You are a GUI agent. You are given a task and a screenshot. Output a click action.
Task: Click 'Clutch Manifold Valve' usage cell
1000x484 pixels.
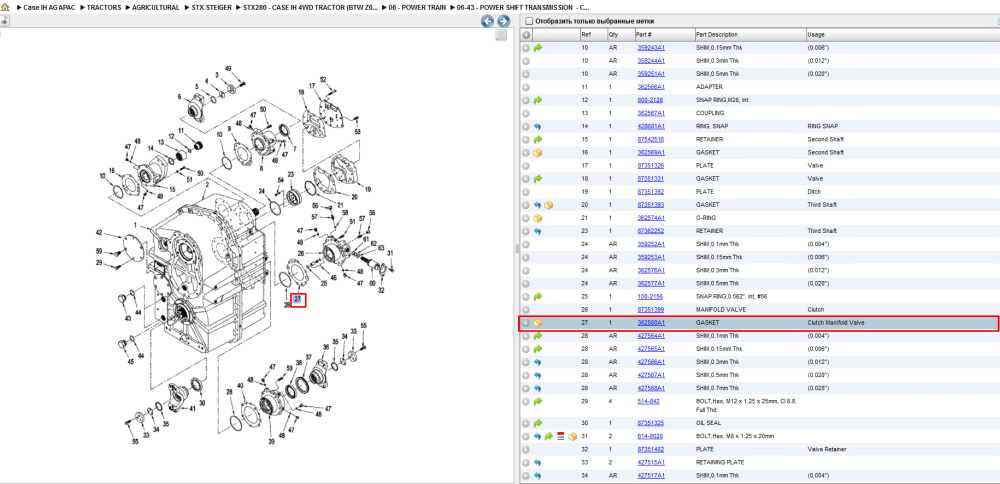[x=836, y=323]
